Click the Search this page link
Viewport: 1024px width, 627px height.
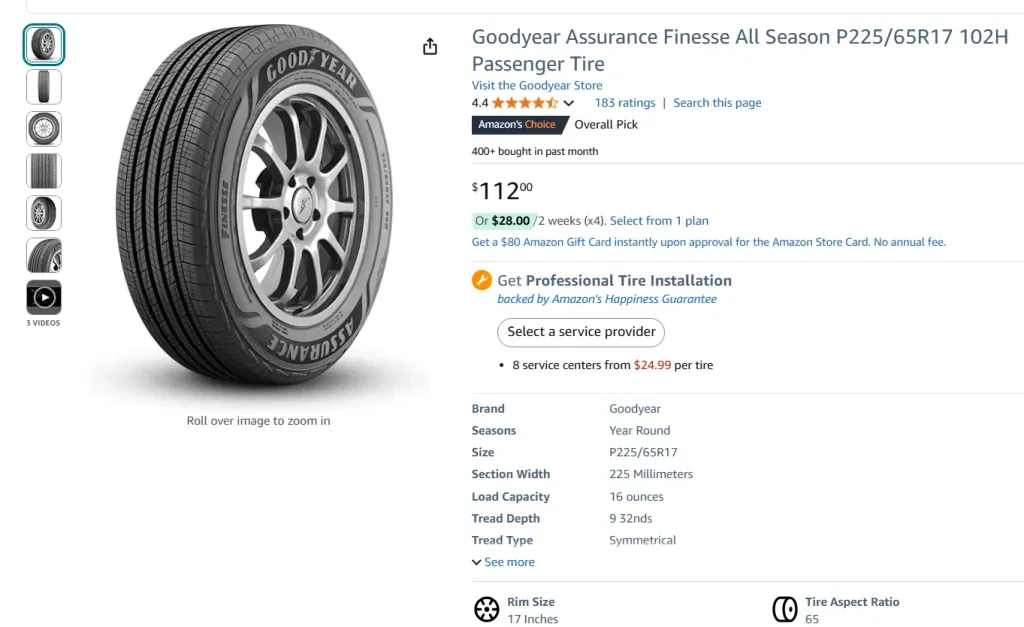[717, 103]
